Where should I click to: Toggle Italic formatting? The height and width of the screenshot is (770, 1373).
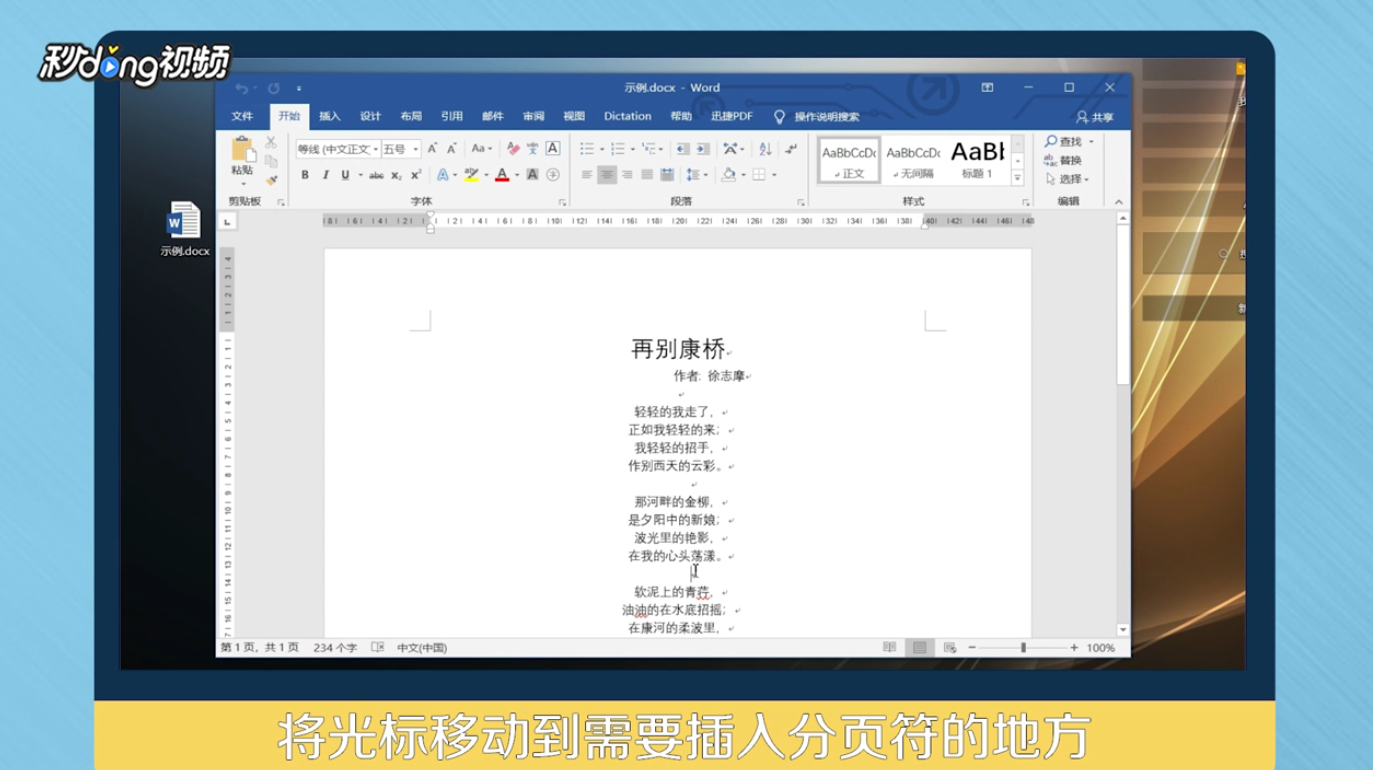pos(325,175)
